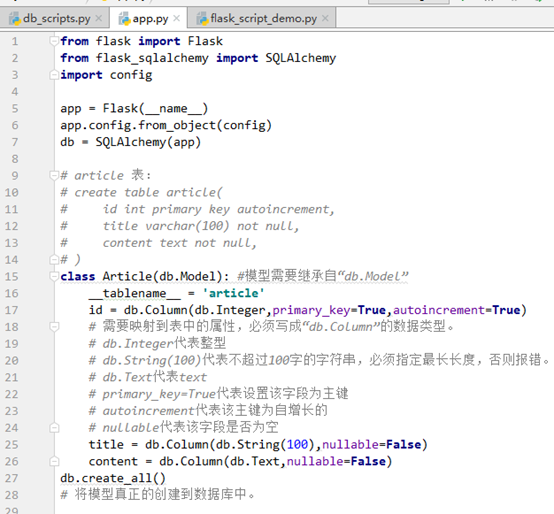Close the db_scripts.py tab
This screenshot has height=514, width=554.
pyautogui.click(x=99, y=18)
